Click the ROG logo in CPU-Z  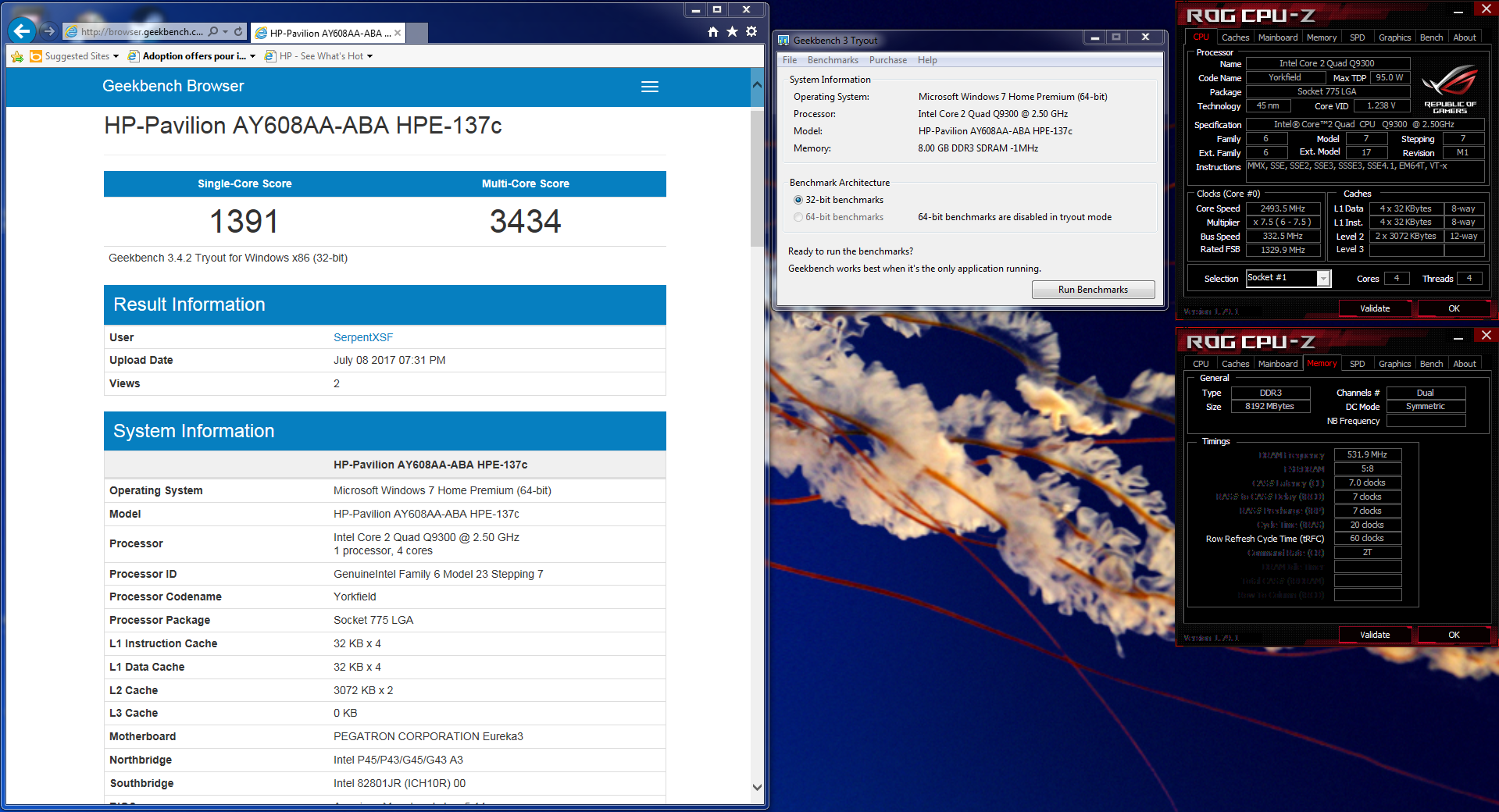pyautogui.click(x=1450, y=89)
